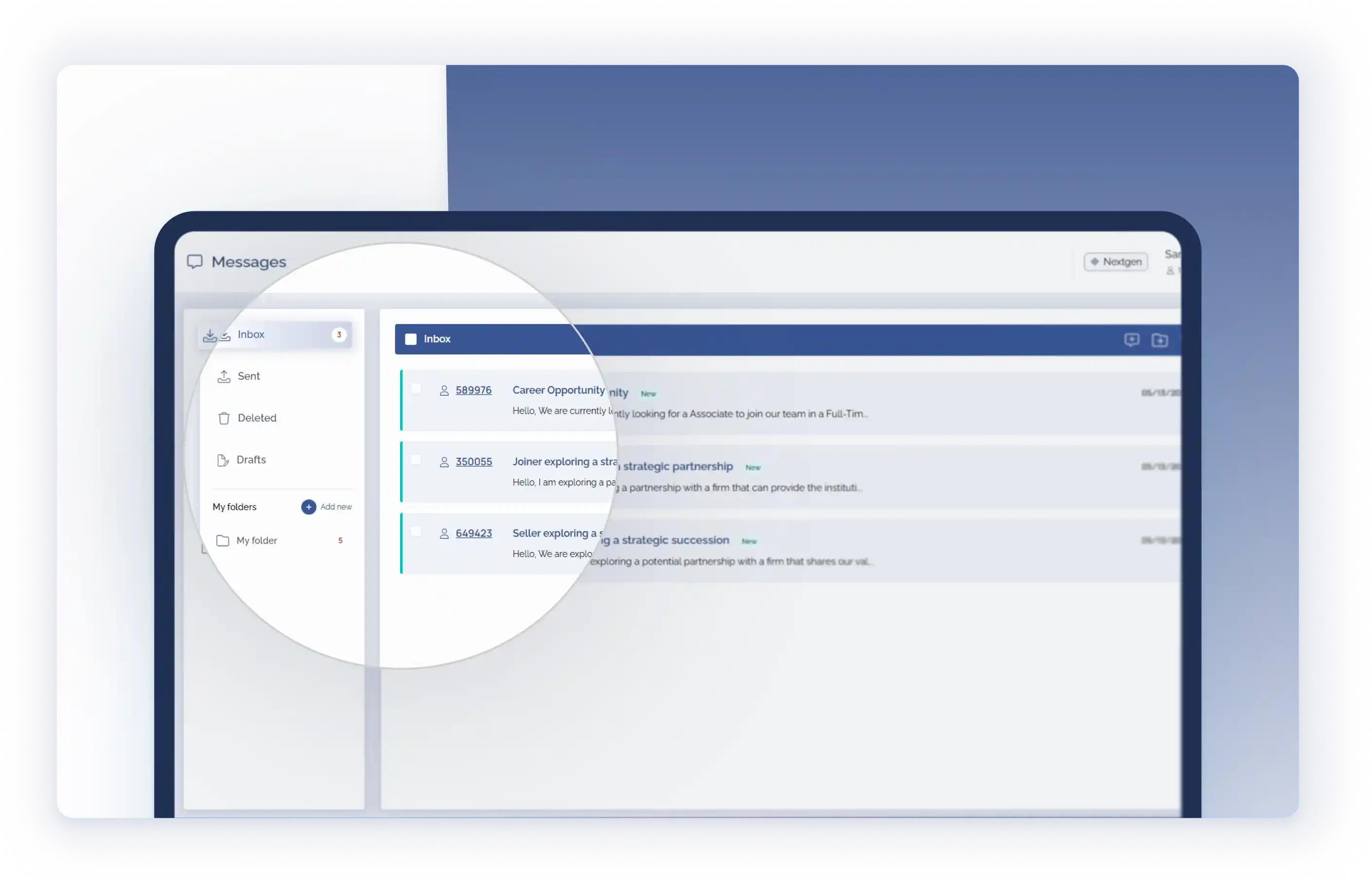Toggle the select-all checkbox in Inbox header
Screen dimensions: 1372x883
(411, 339)
